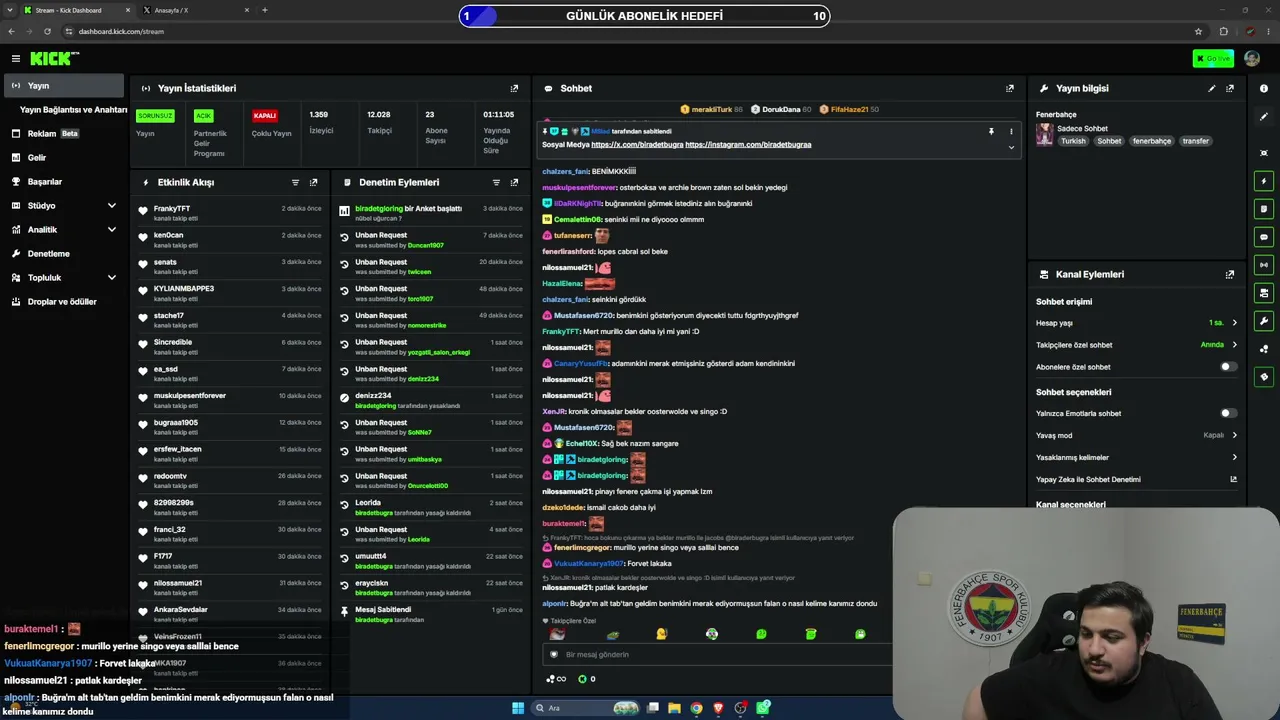This screenshot has height=720, width=1280.
Task: Toggle Abonelere özel sohbet switch
Action: pos(1228,367)
